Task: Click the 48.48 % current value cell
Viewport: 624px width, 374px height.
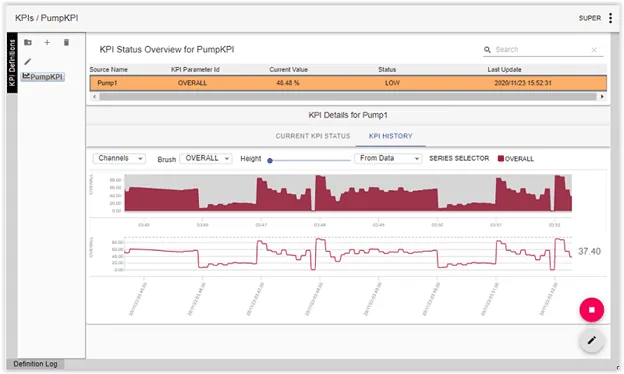Action: coord(287,83)
